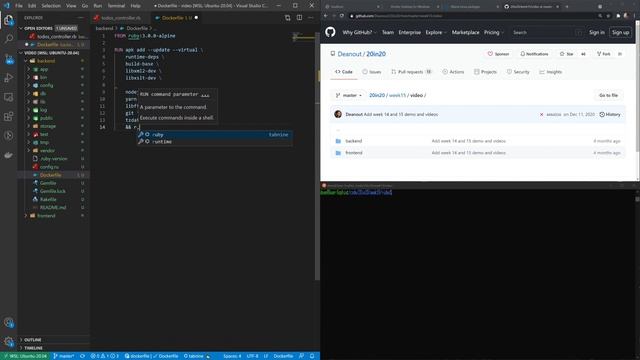The image size is (640, 360).
Task: Open the Selection menu in VS Code
Action: pyautogui.click(x=51, y=6)
